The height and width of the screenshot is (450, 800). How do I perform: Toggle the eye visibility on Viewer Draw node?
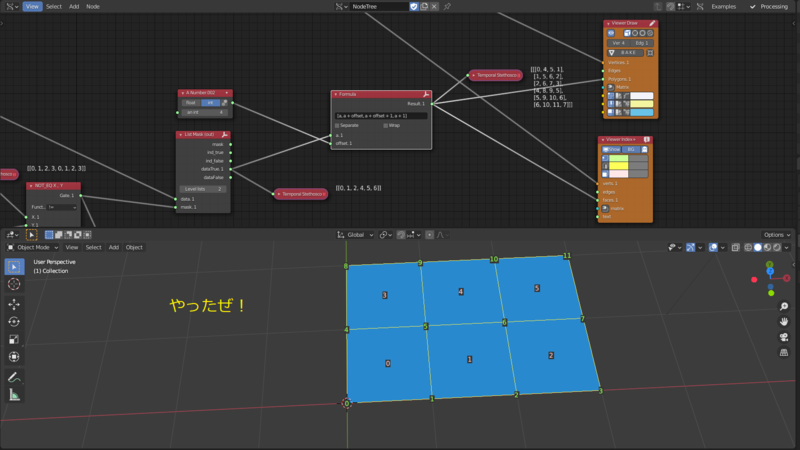(611, 33)
